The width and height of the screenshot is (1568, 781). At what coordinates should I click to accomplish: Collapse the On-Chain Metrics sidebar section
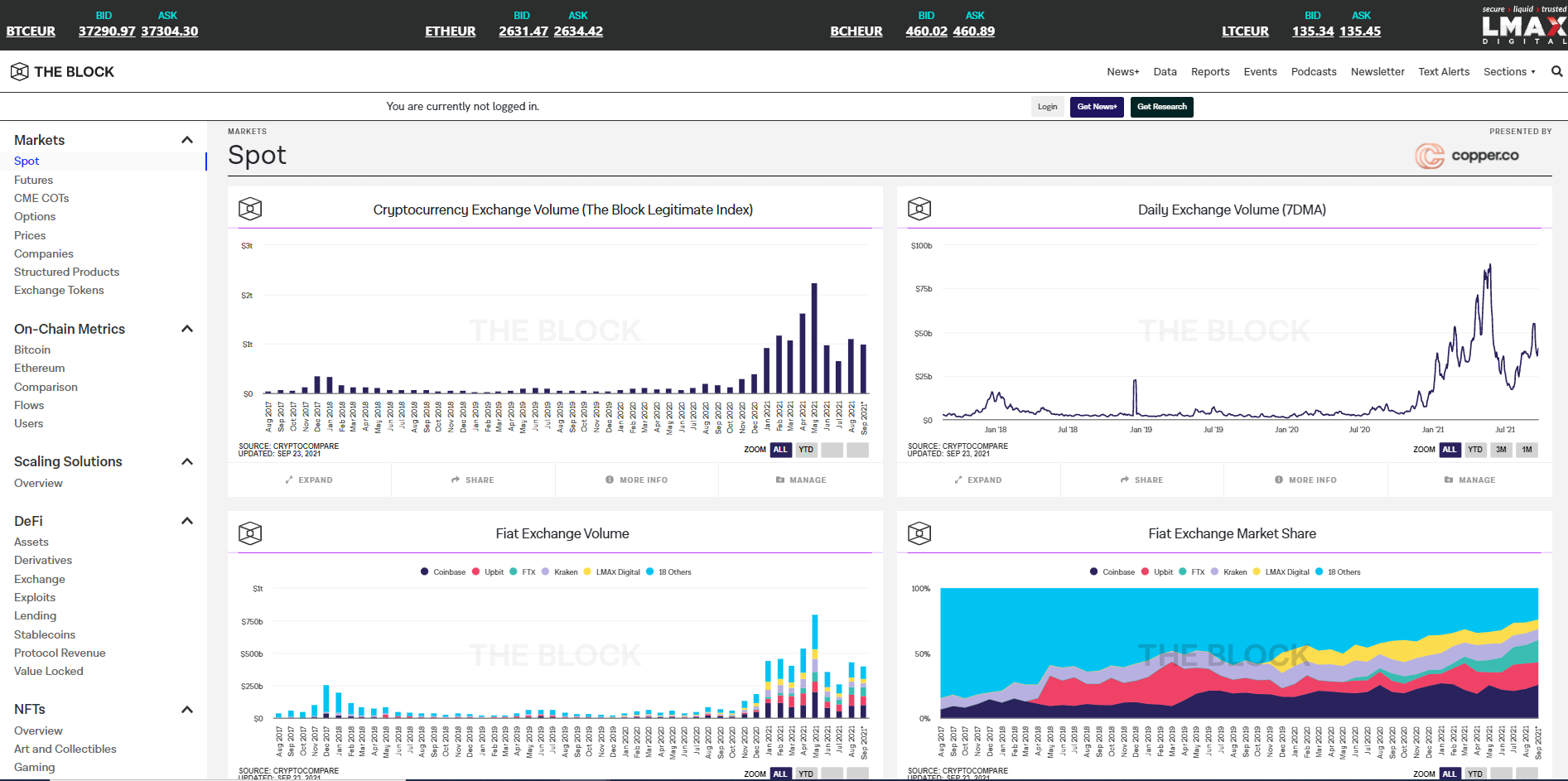pyautogui.click(x=187, y=329)
